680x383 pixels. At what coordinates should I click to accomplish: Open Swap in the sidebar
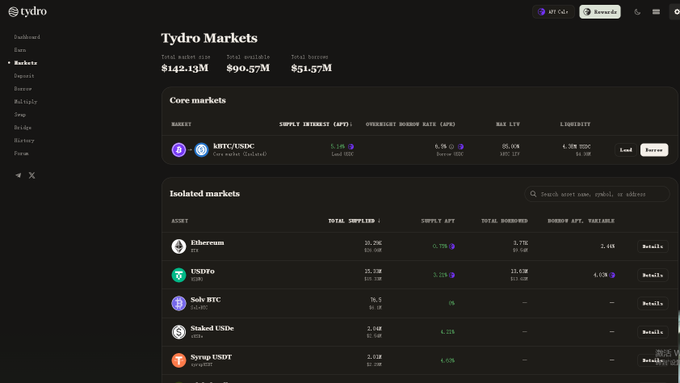click(20, 115)
